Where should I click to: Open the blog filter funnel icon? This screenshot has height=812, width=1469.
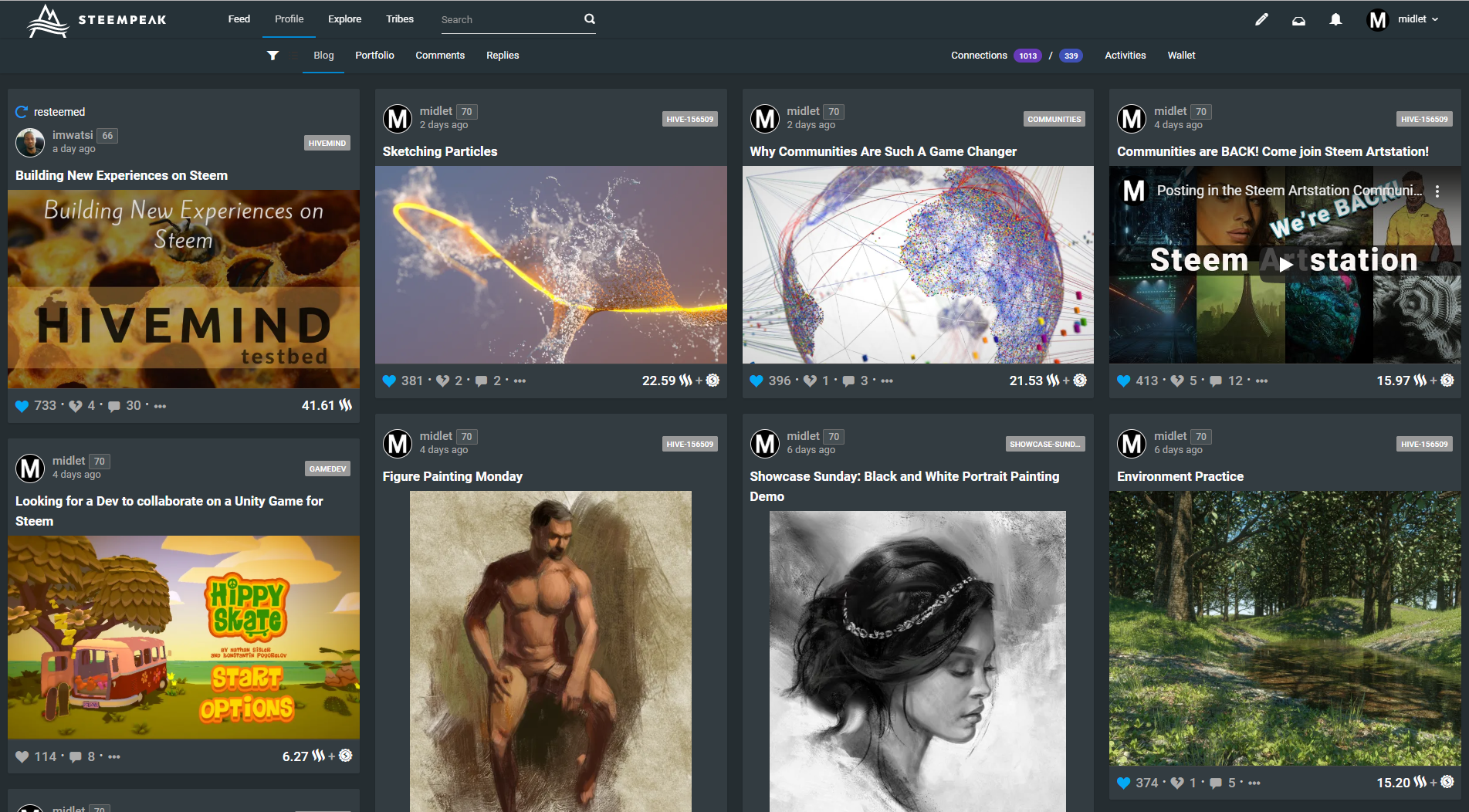click(272, 56)
